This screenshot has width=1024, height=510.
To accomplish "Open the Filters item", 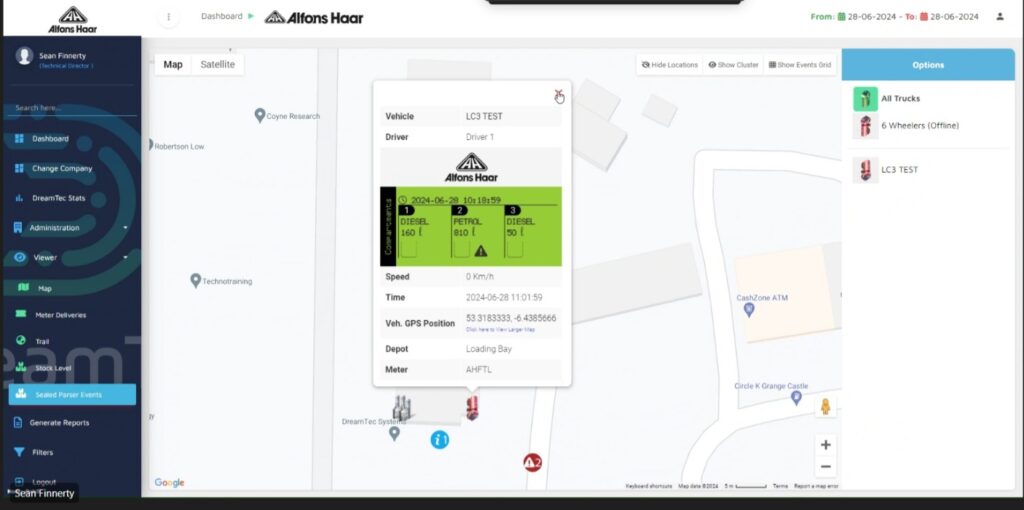I will (x=42, y=452).
